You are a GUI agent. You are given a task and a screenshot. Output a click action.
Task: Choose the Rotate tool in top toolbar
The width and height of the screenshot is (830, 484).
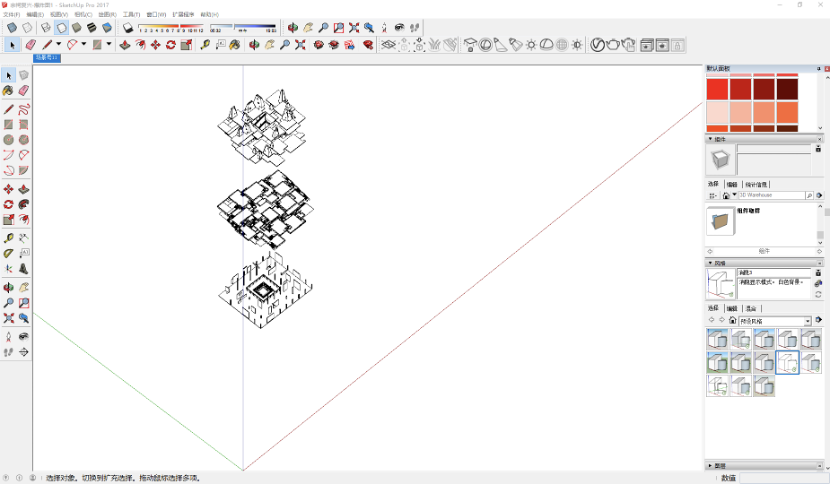(x=170, y=45)
